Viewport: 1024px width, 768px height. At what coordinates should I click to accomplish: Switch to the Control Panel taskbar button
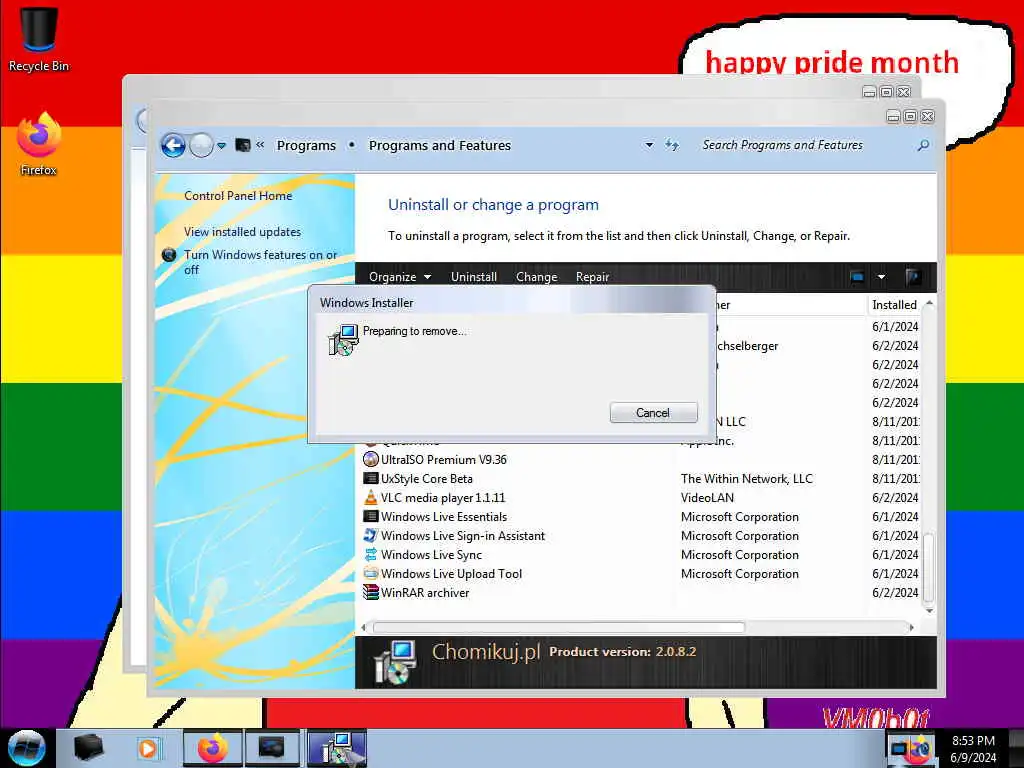[x=272, y=748]
